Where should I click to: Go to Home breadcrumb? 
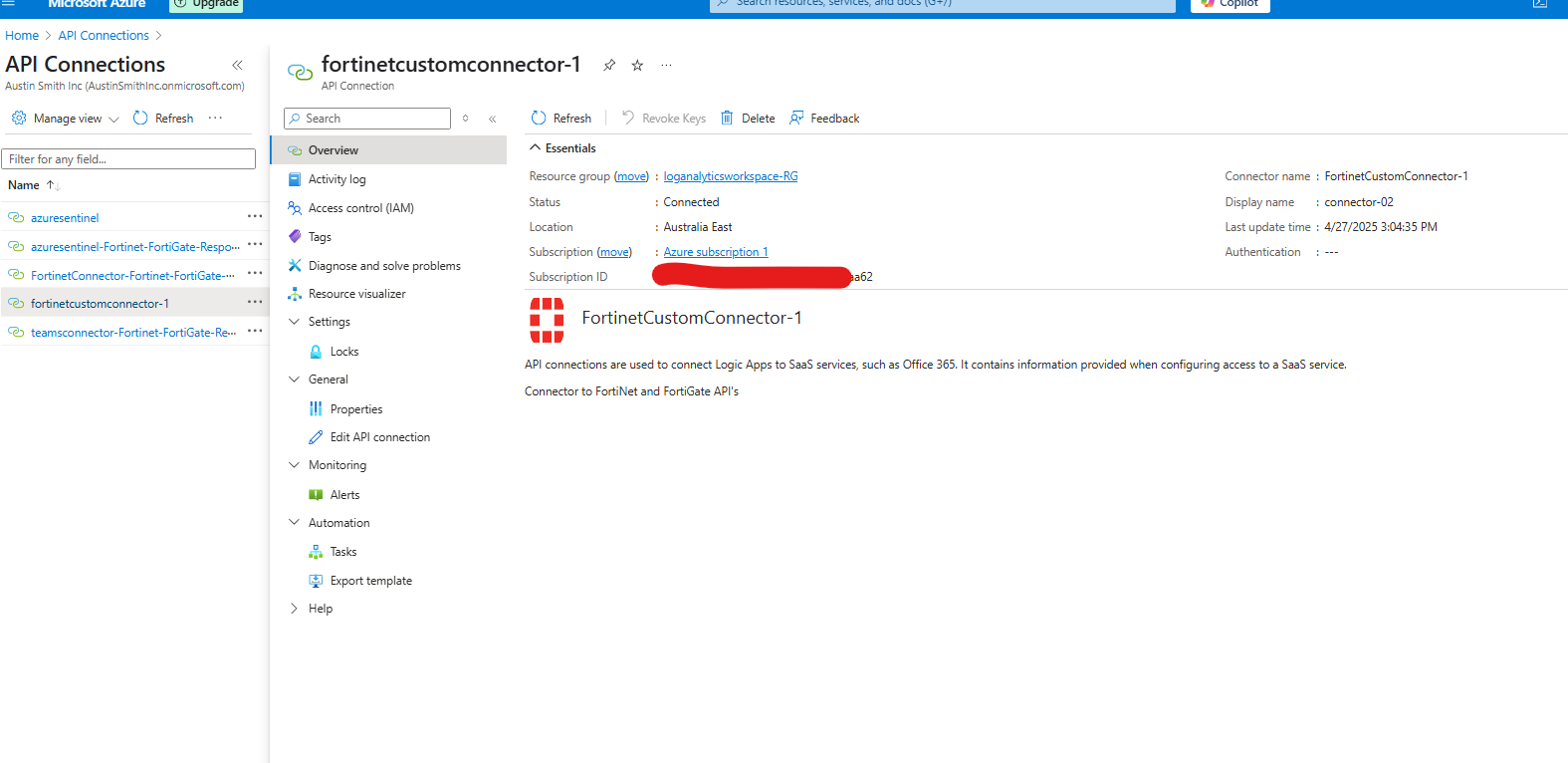22,35
